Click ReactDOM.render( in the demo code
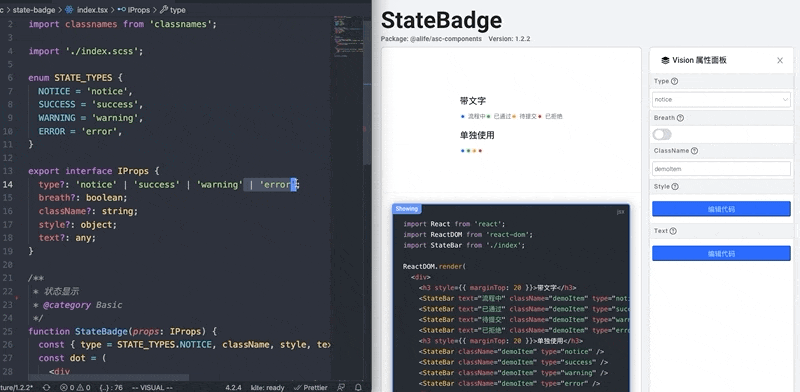 [434, 266]
